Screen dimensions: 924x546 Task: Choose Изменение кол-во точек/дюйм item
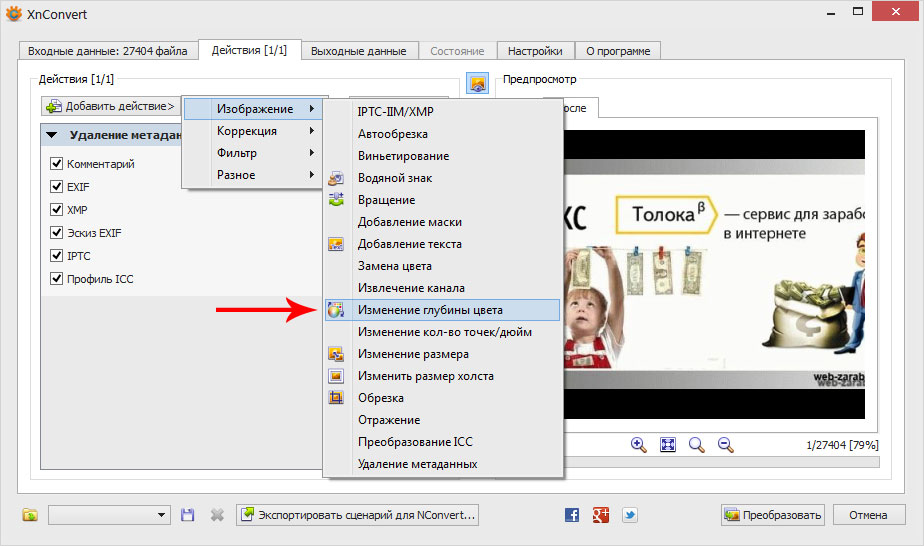tap(442, 332)
